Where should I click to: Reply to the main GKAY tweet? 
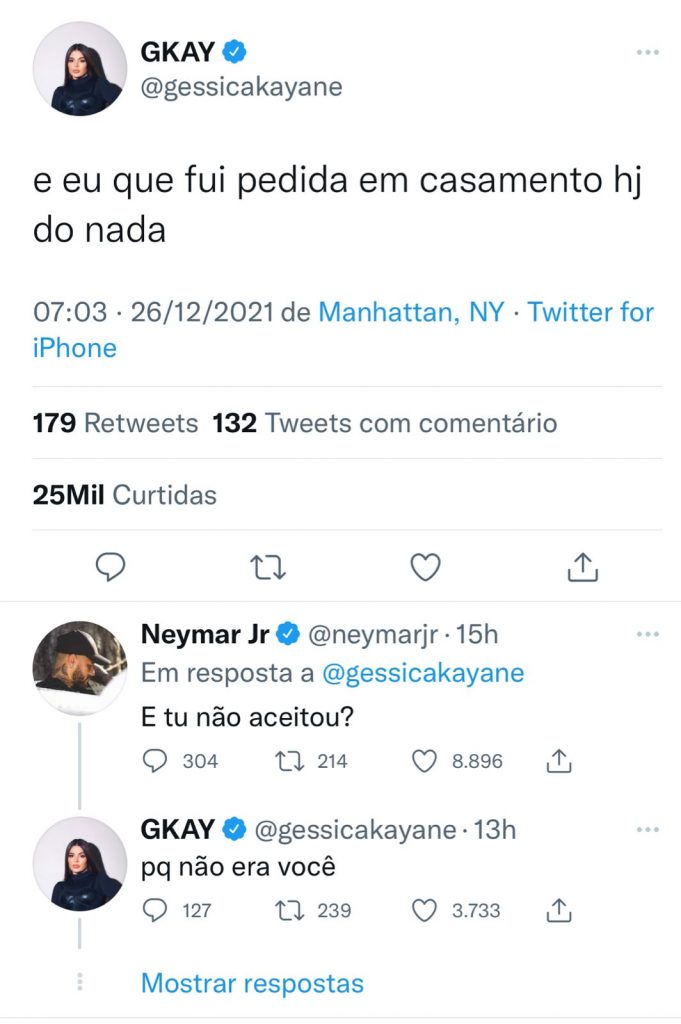(x=110, y=568)
